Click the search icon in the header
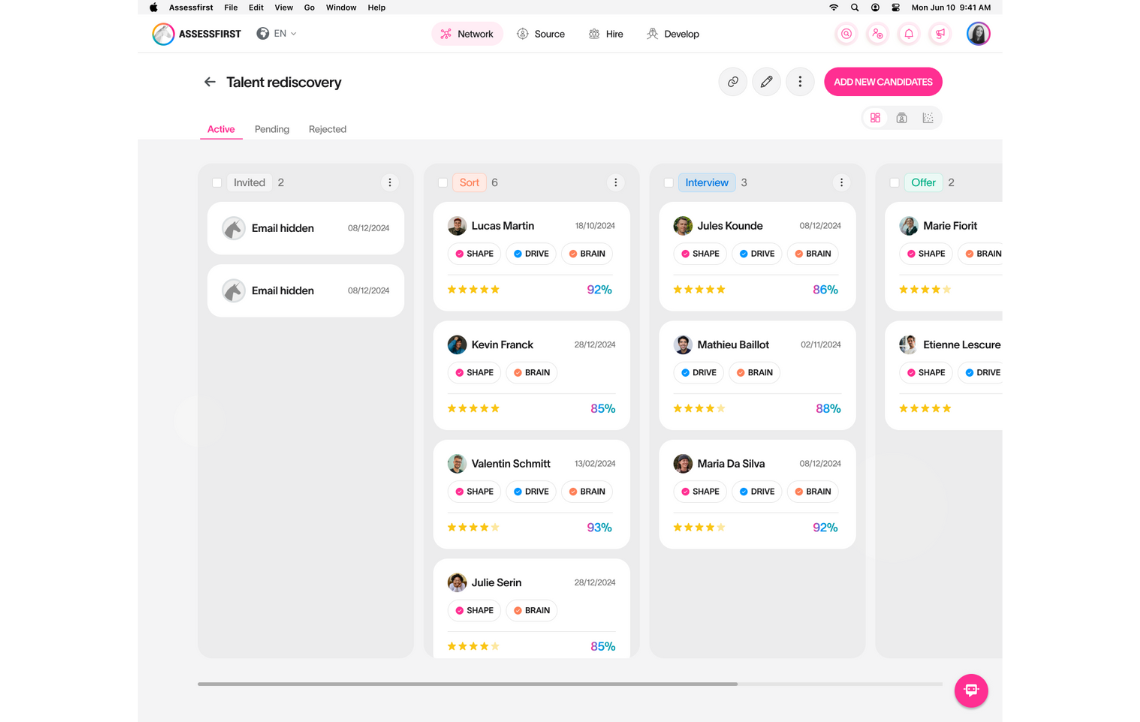This screenshot has width=1140, height=722. point(846,34)
